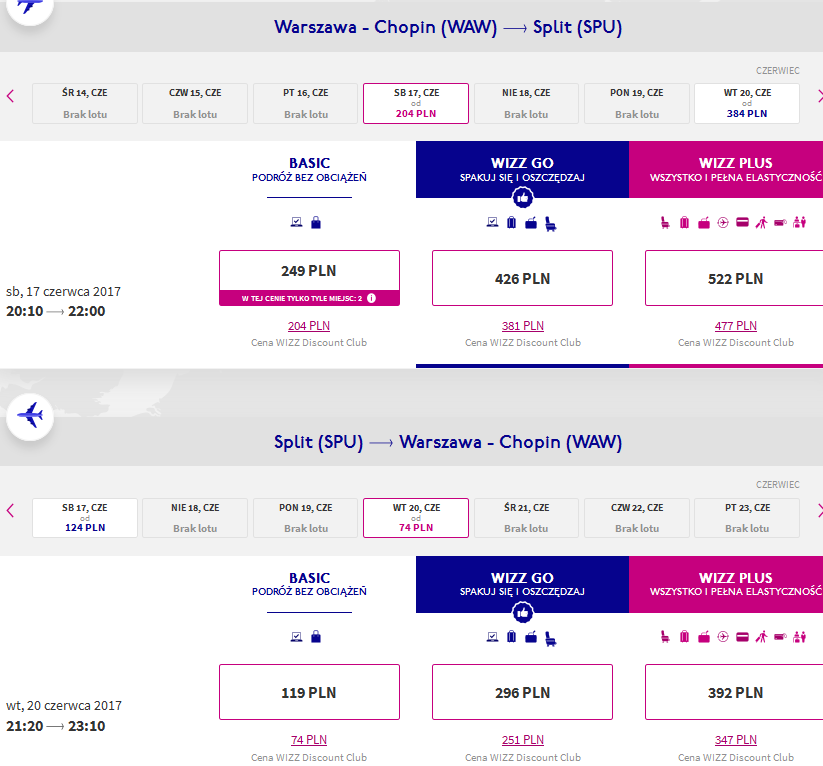This screenshot has width=823, height=766.
Task: Click outbound WIZZ GO column header
Action: pyautogui.click(x=522, y=170)
